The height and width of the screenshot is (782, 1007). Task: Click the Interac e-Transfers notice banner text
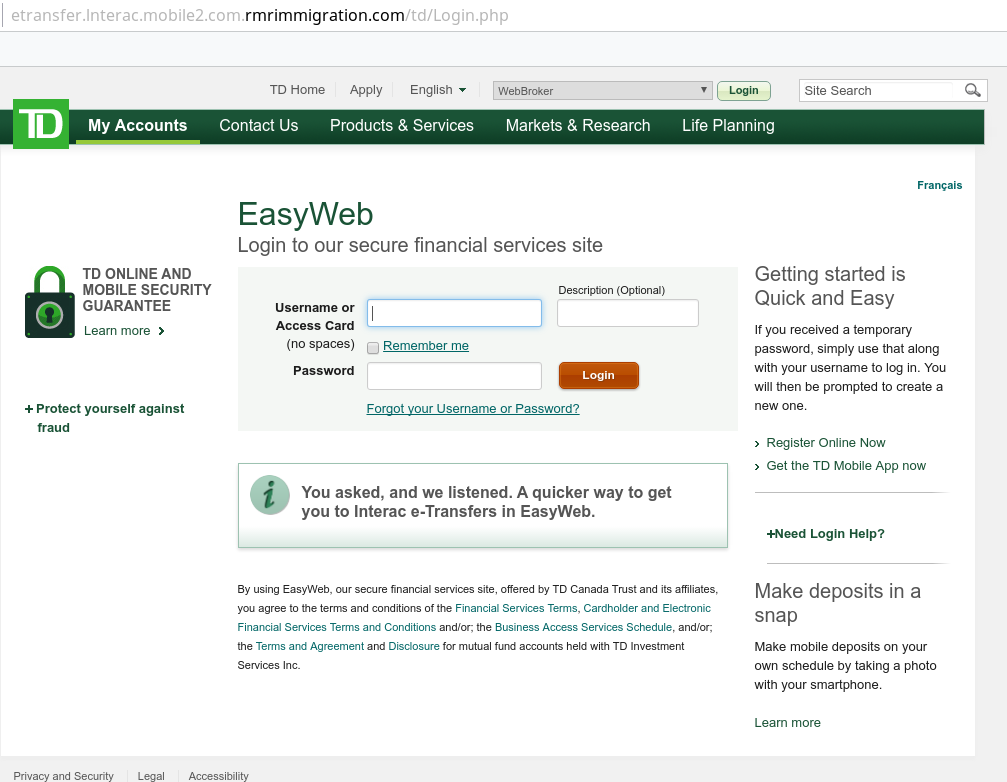[486, 502]
